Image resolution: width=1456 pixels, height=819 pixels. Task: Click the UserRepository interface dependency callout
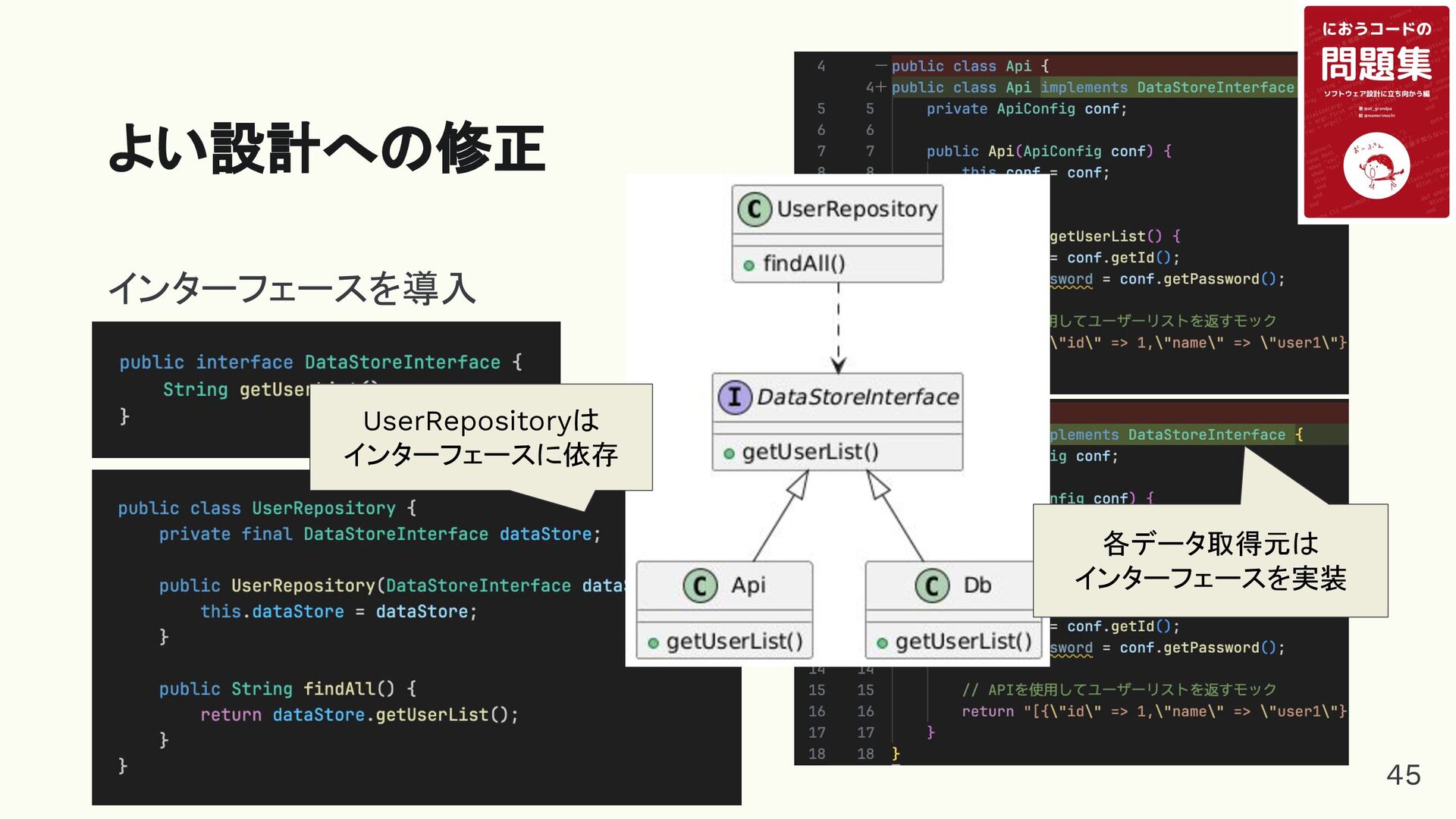[x=481, y=438]
